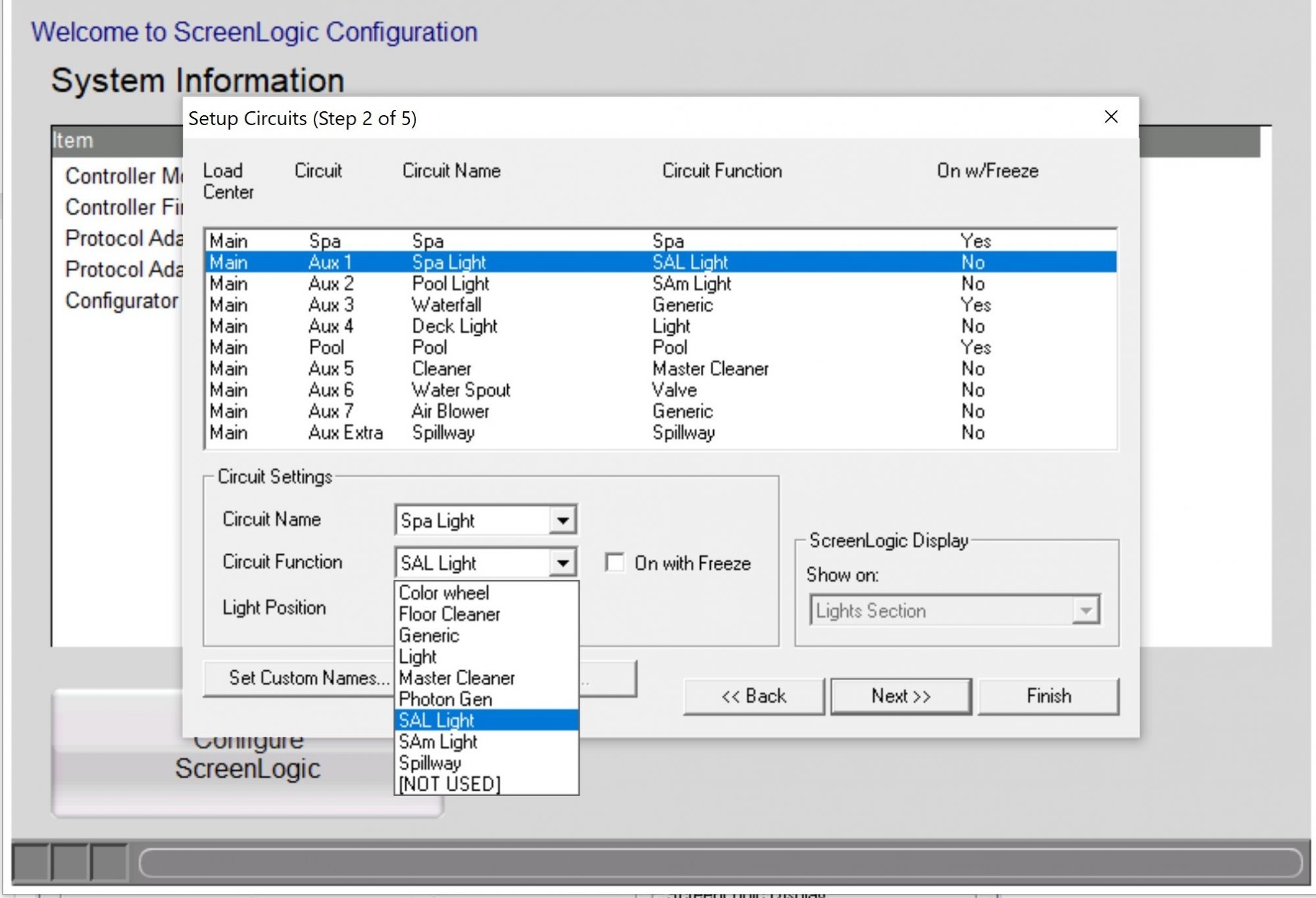Click the Item column header
Viewport: 1316px width, 898px height.
coord(117,141)
